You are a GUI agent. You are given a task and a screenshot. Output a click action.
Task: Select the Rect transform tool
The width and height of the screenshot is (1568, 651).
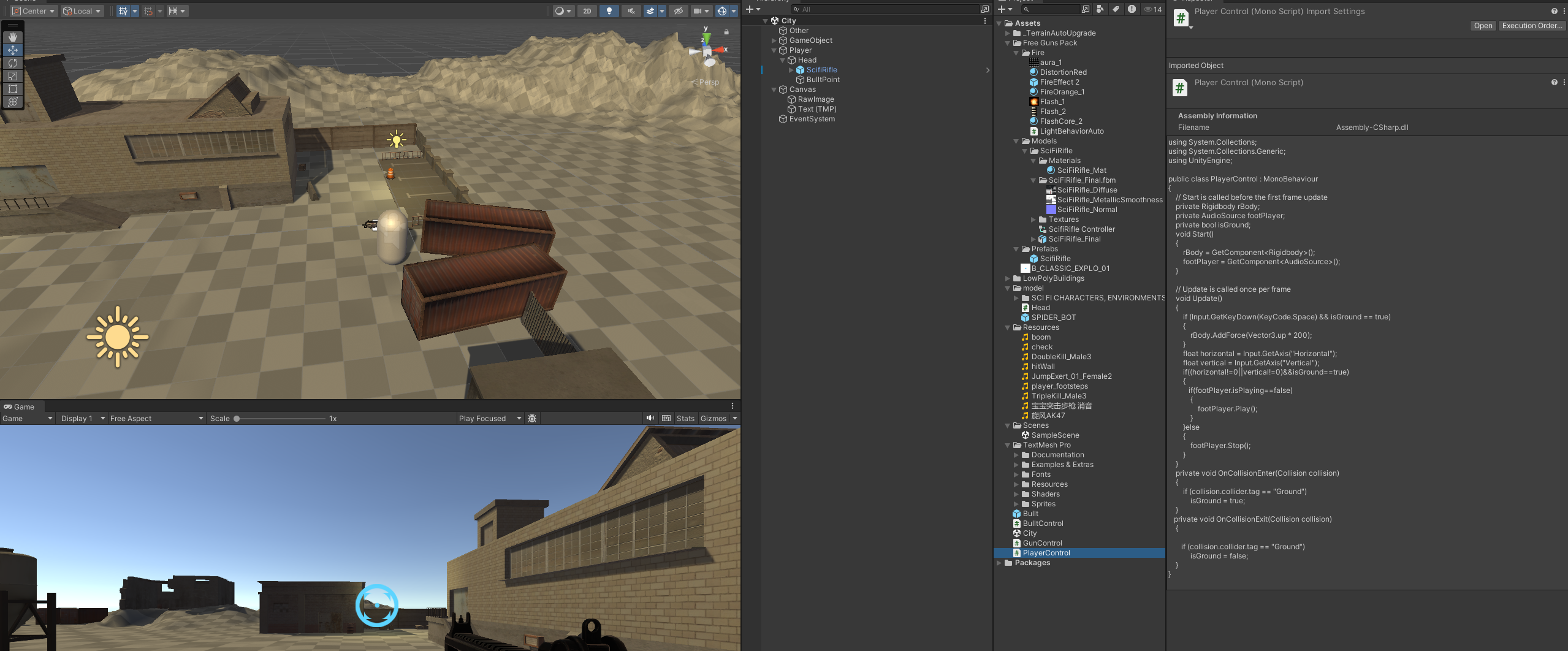click(12, 89)
